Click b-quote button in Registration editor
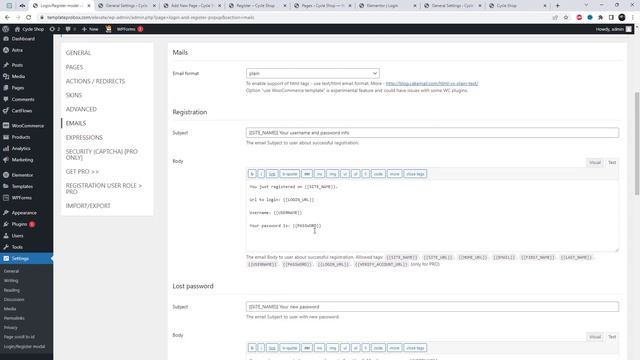The height and width of the screenshot is (360, 640). 289,174
